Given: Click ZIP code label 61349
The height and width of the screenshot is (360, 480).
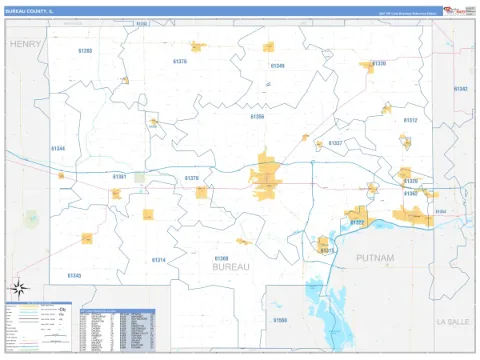Looking at the screenshot, I should coord(277,66).
